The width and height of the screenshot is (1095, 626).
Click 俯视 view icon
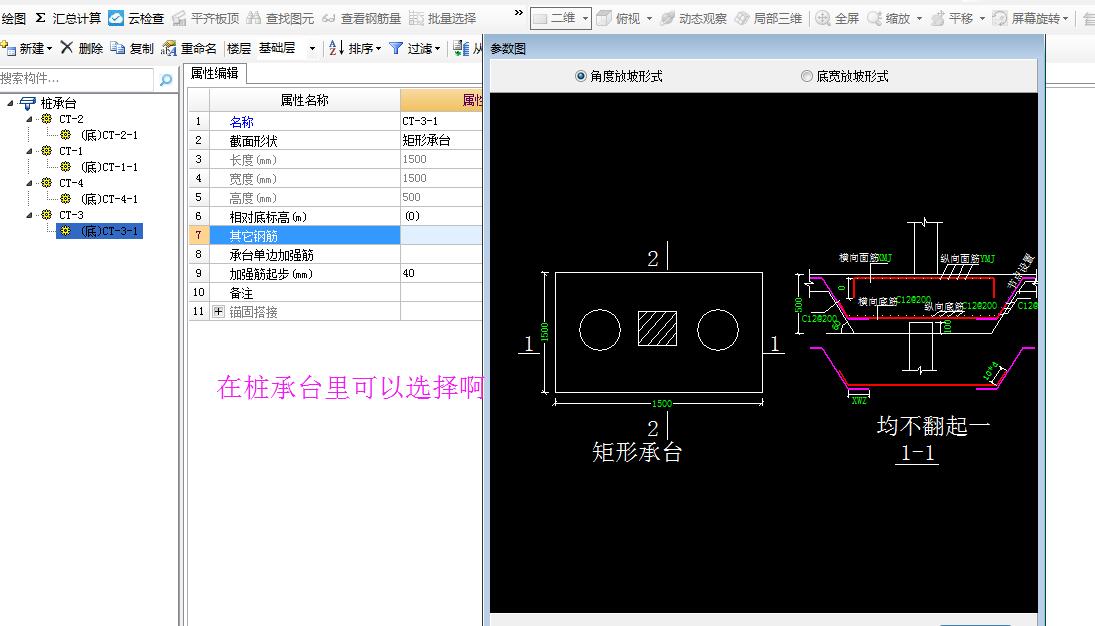pos(604,18)
